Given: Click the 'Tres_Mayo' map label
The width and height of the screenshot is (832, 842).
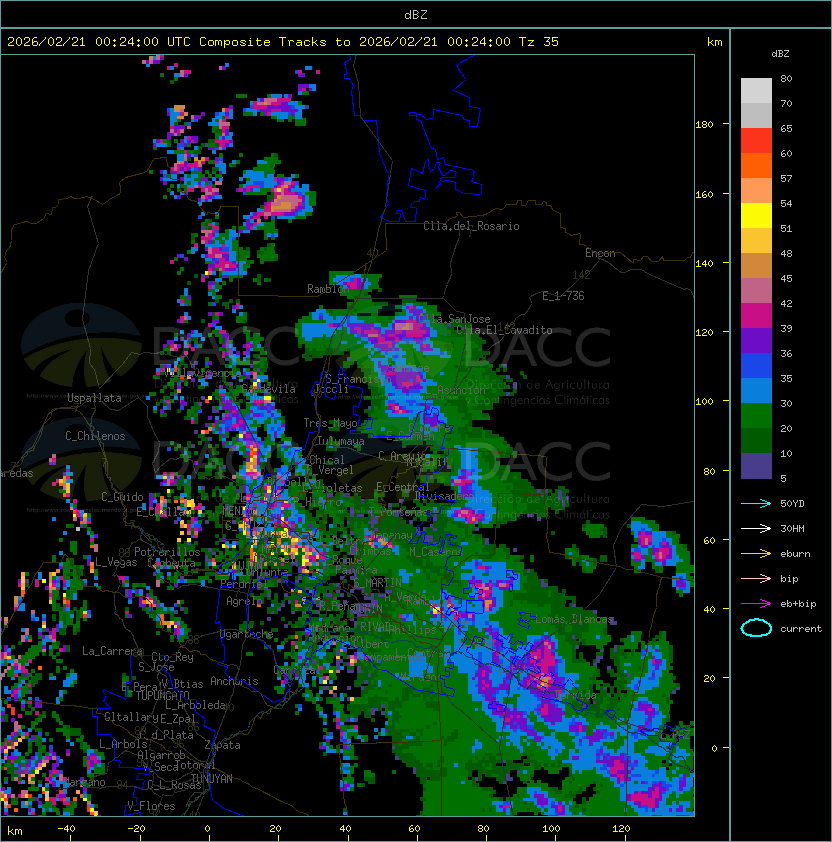Looking at the screenshot, I should tap(330, 423).
